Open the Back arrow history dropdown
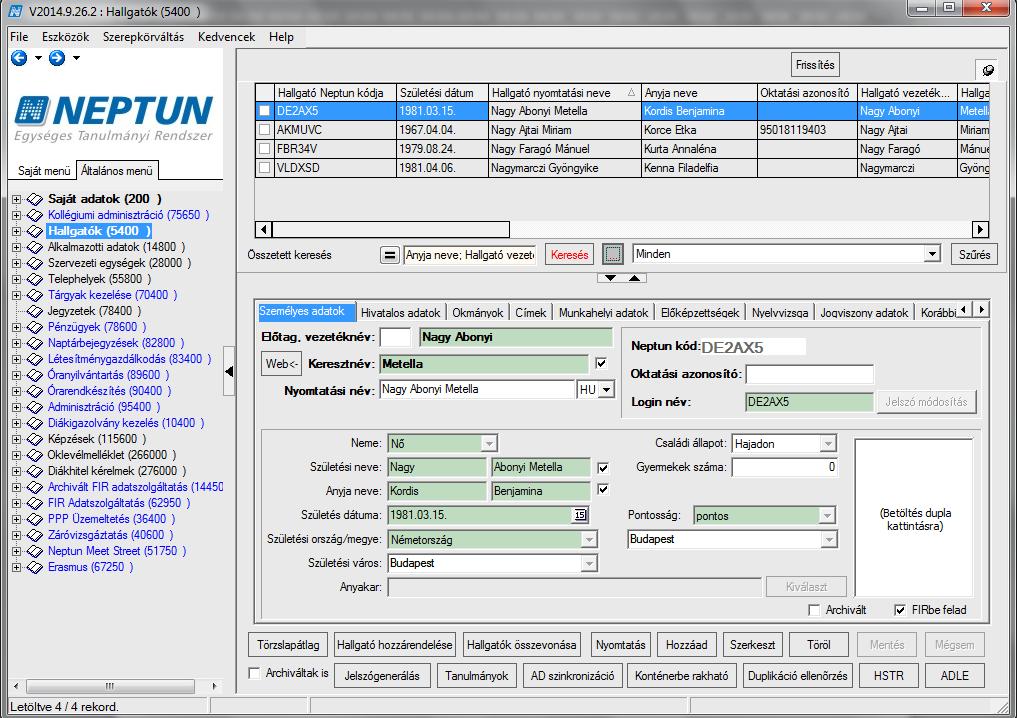Viewport: 1017px width, 718px height. pos(38,58)
